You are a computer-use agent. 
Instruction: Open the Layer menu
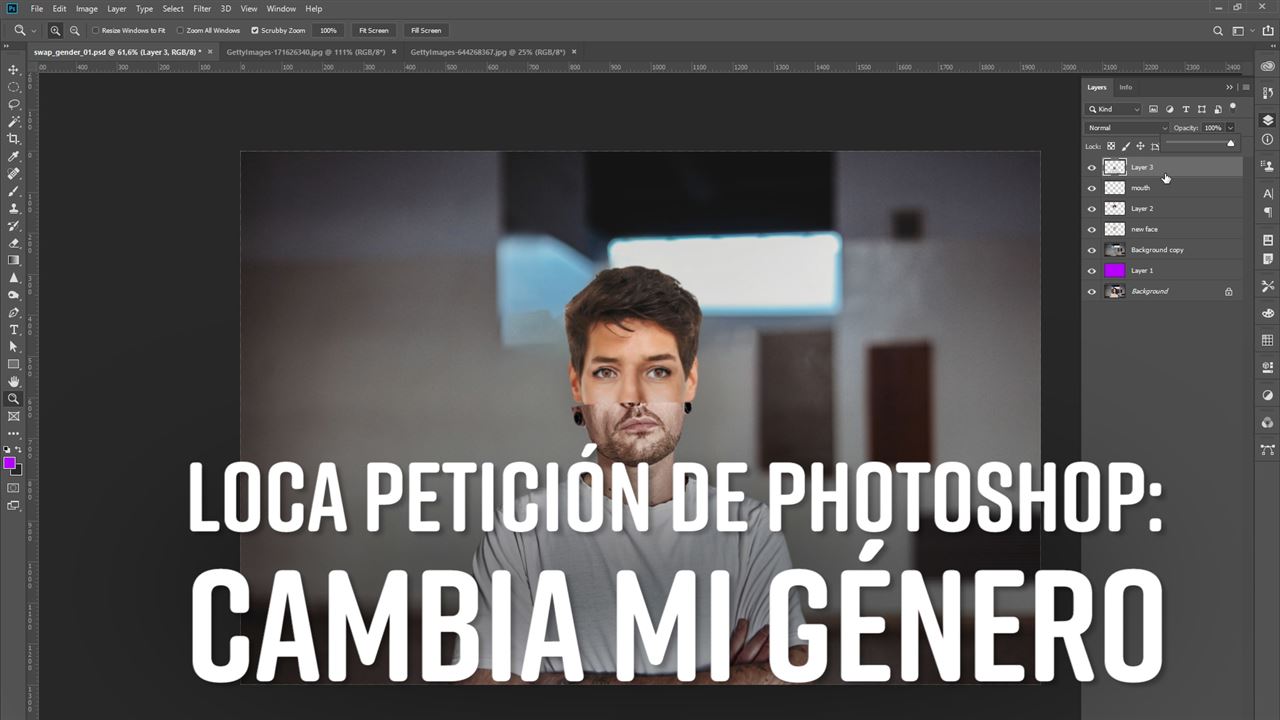[x=117, y=9]
